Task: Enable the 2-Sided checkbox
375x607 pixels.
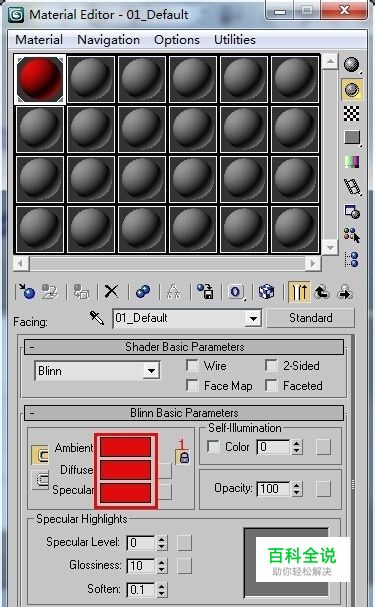Action: point(271,365)
